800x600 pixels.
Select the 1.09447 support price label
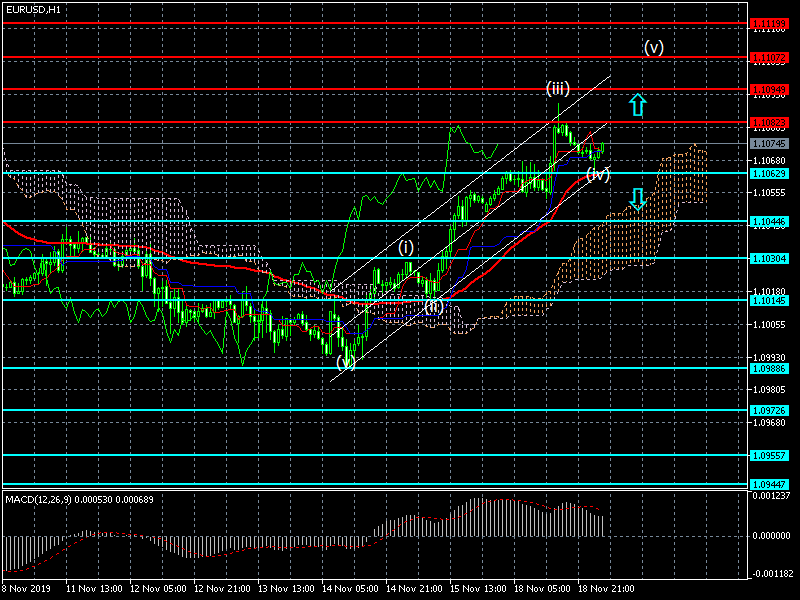[x=769, y=484]
